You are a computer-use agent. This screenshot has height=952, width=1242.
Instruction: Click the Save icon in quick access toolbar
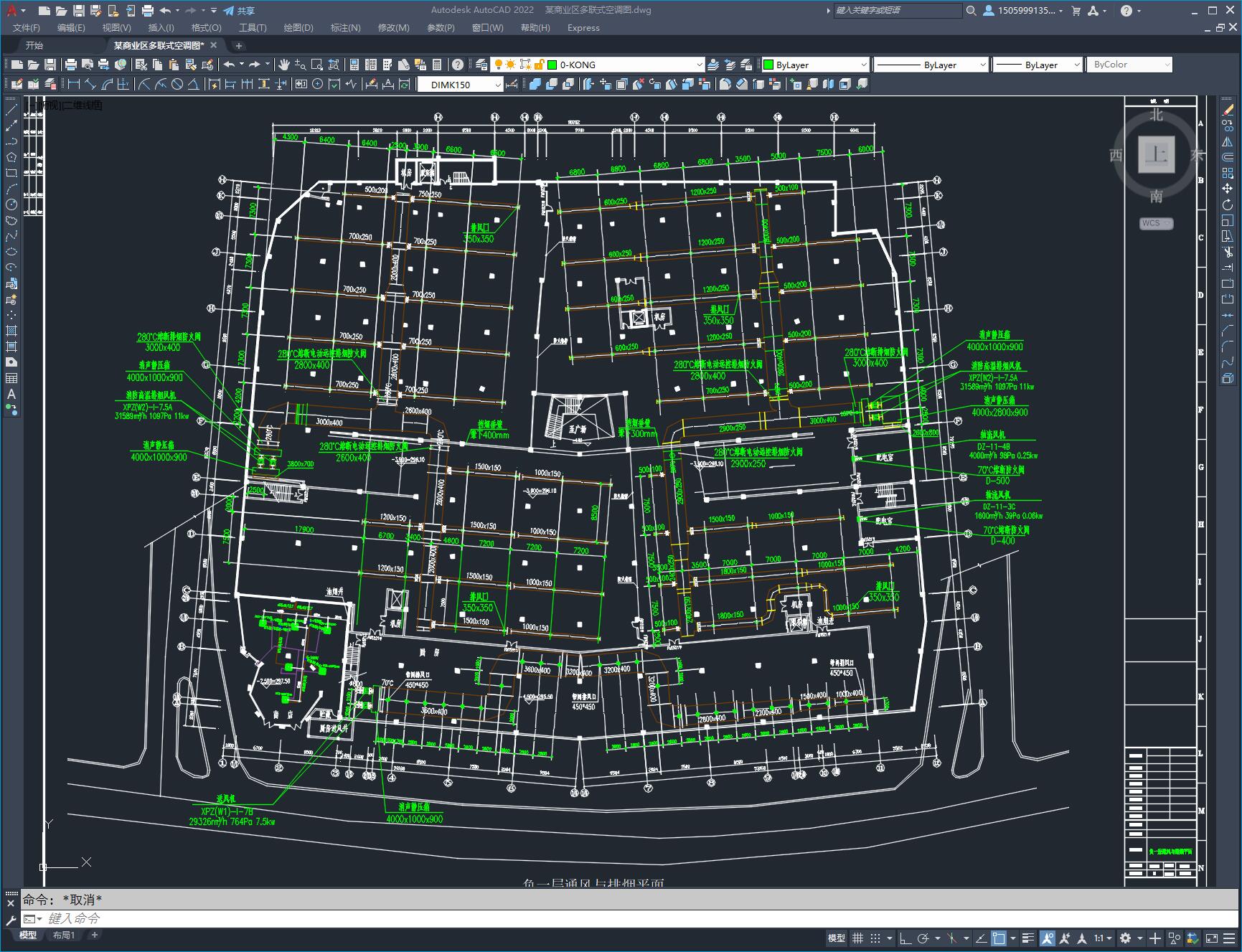pyautogui.click(x=79, y=11)
